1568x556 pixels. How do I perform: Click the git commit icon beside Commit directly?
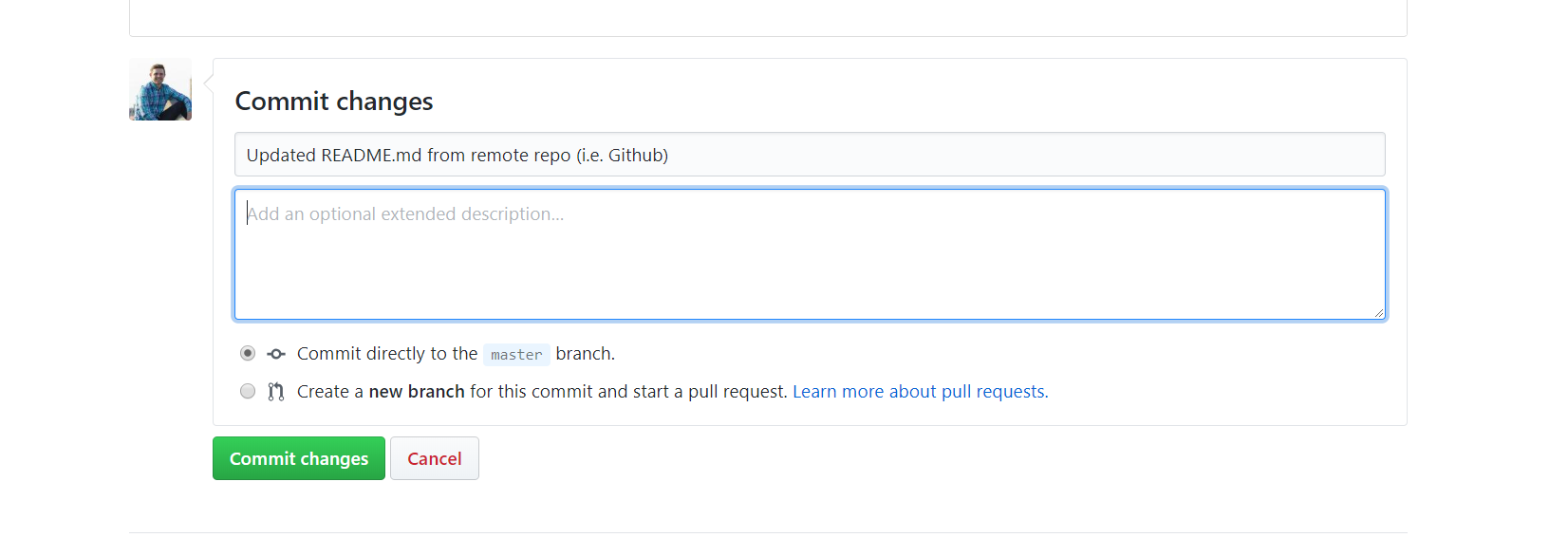click(x=276, y=354)
